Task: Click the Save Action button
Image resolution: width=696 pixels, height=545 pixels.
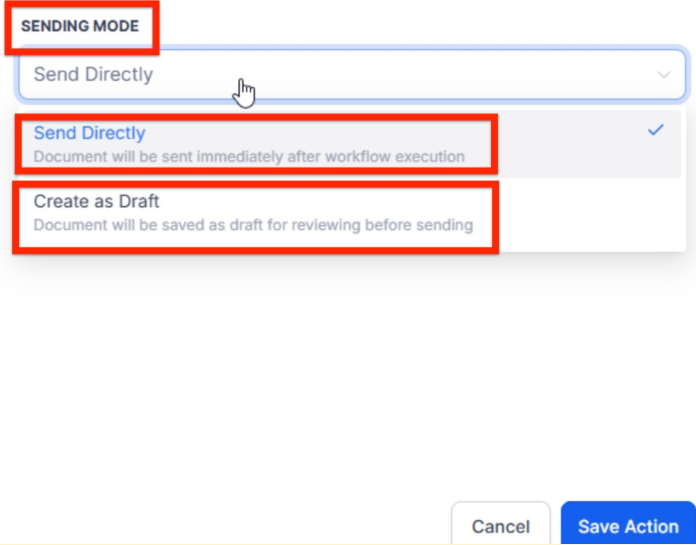Action: click(x=628, y=526)
